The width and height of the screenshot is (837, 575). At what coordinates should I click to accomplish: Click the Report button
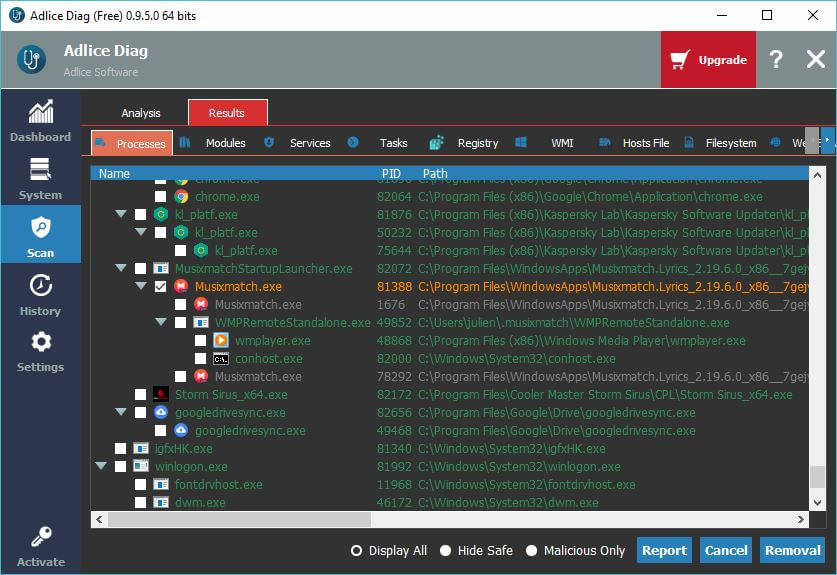coord(664,550)
